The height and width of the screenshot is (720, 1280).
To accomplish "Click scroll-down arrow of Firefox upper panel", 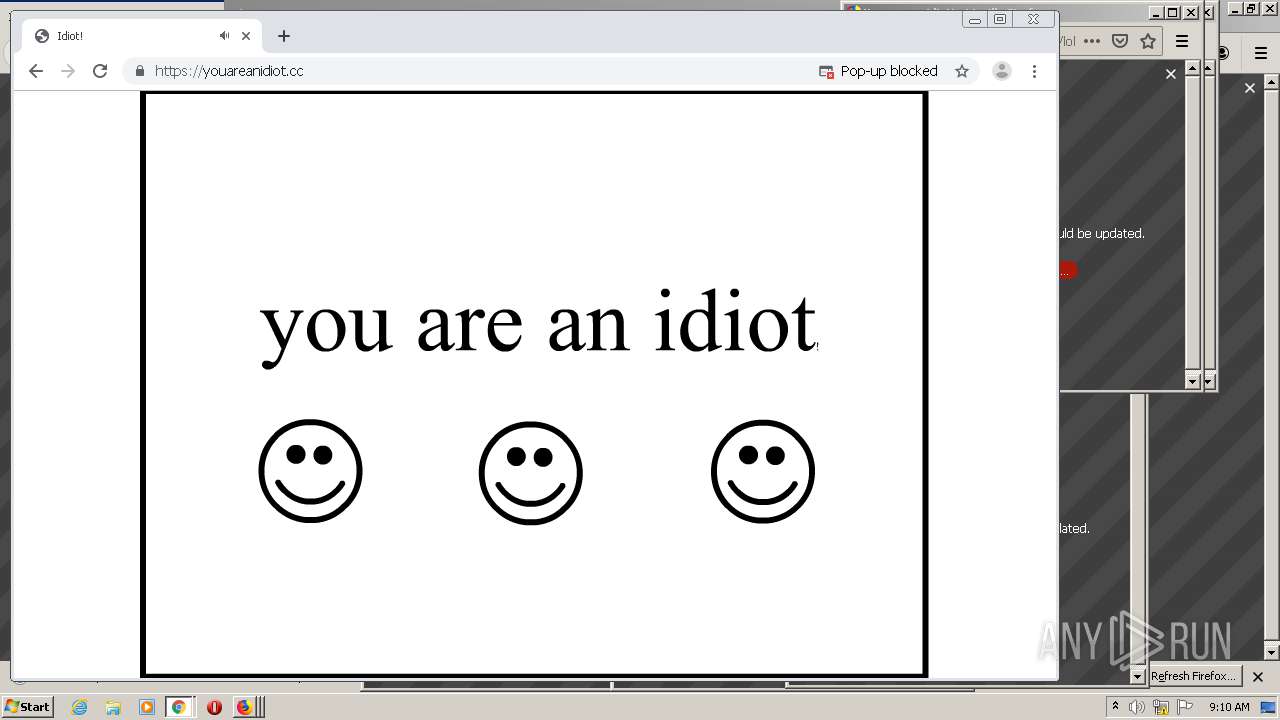I will [1192, 381].
